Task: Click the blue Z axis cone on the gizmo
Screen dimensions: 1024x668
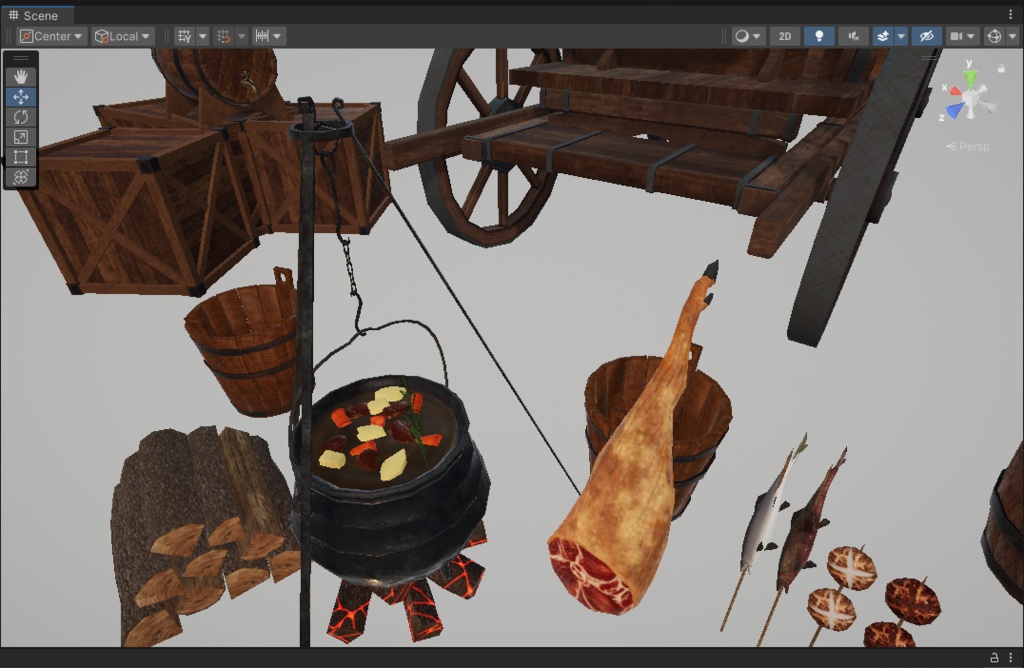Action: 955,110
